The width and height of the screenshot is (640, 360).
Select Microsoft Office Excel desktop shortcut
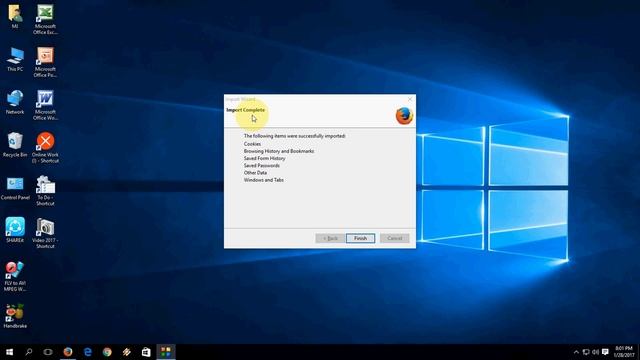tap(45, 19)
